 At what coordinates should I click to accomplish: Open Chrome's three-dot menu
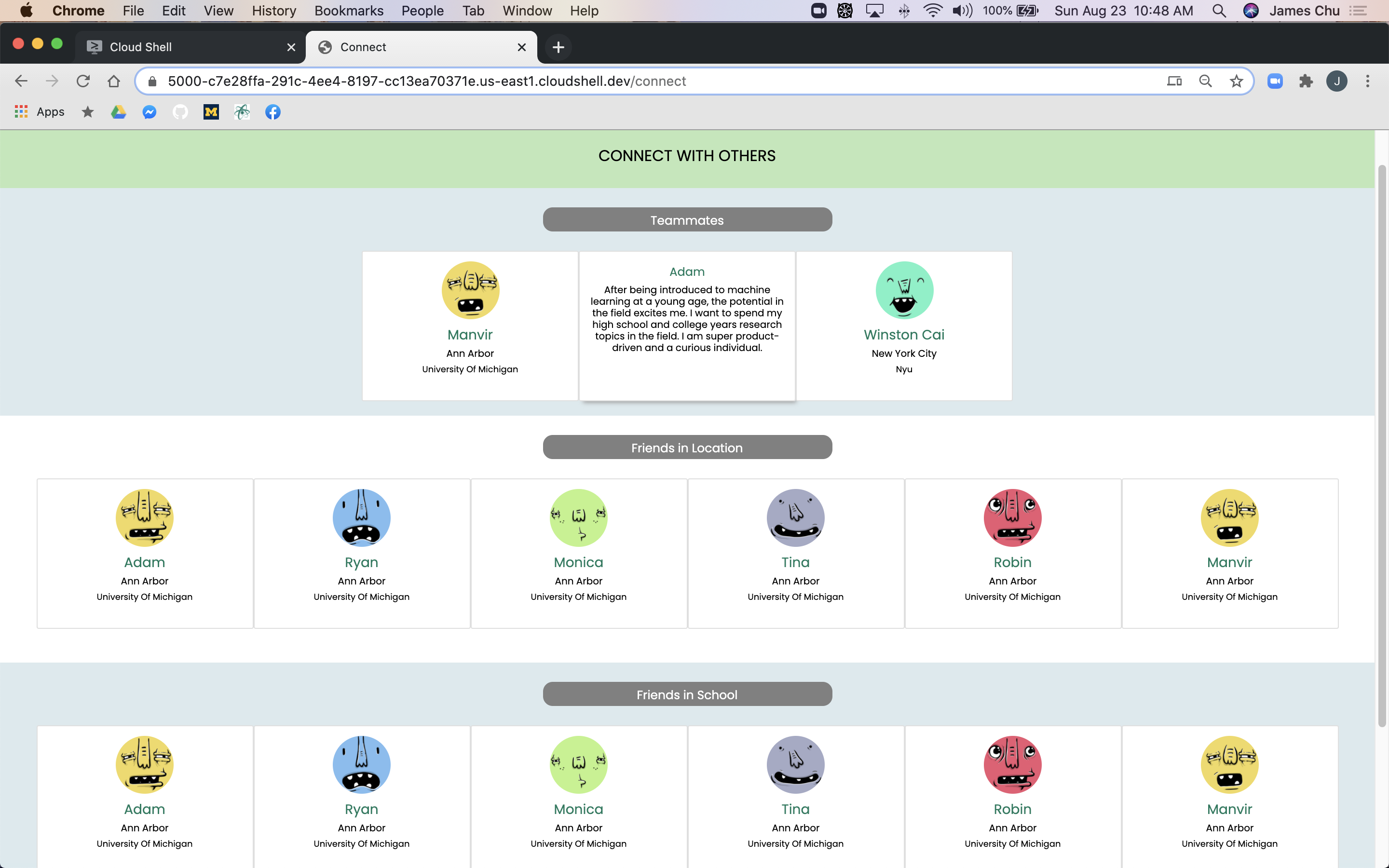tap(1368, 81)
